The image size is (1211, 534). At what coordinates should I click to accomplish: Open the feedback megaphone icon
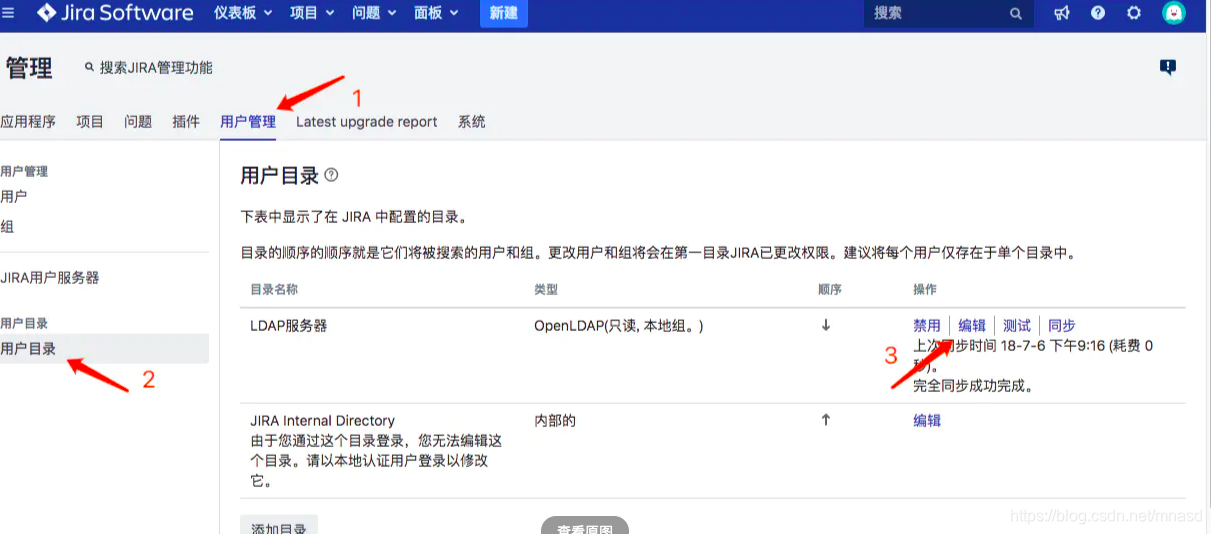[1062, 13]
